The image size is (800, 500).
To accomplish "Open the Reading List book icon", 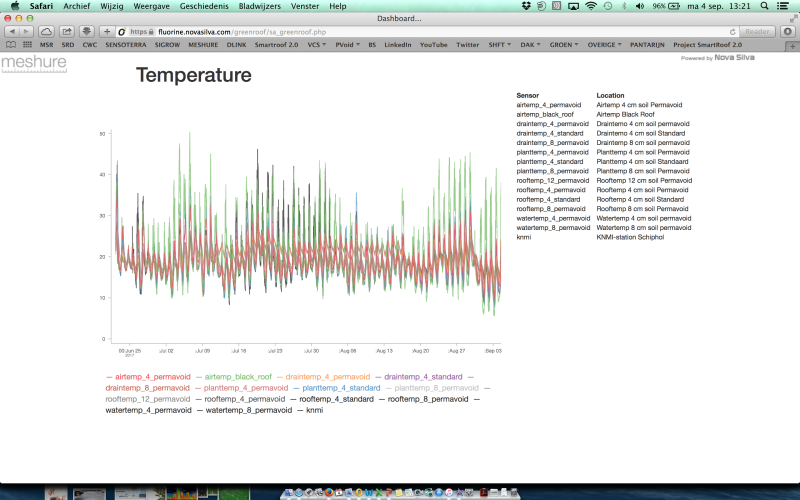I will (11, 45).
